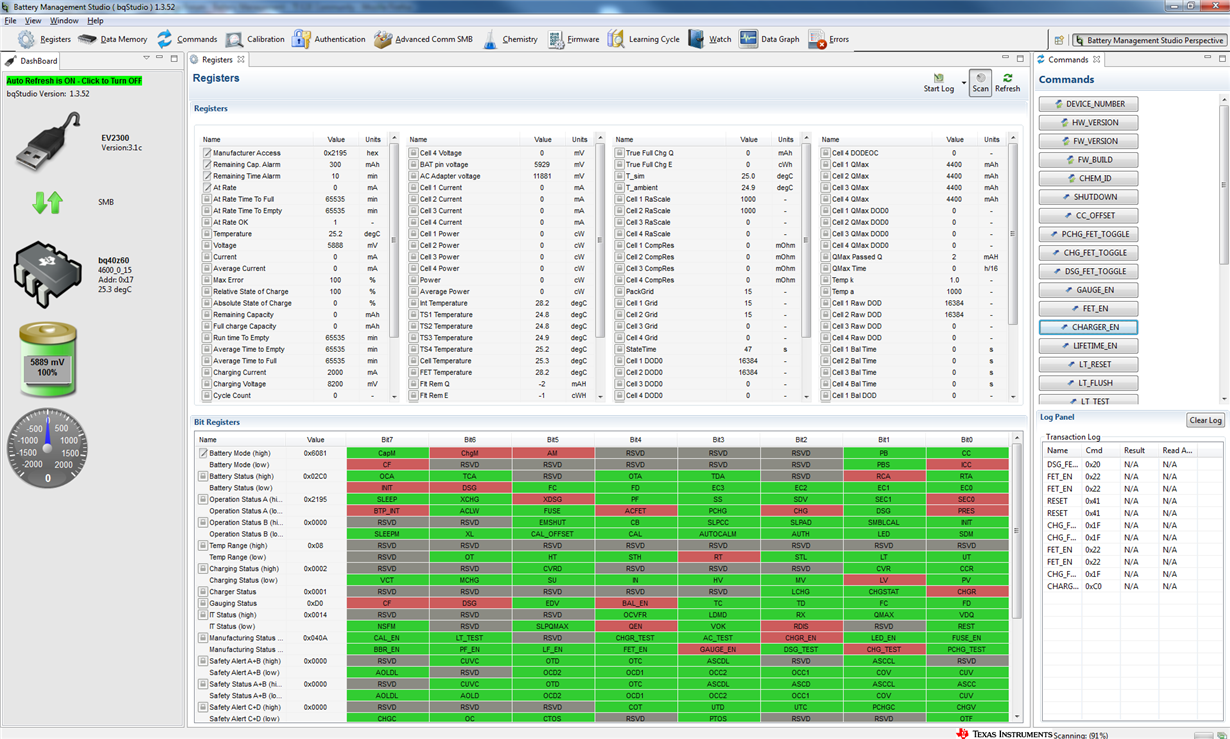Viewport: 1230px width, 739px height.
Task: Select the Registers tab
Action: [x=218, y=60]
